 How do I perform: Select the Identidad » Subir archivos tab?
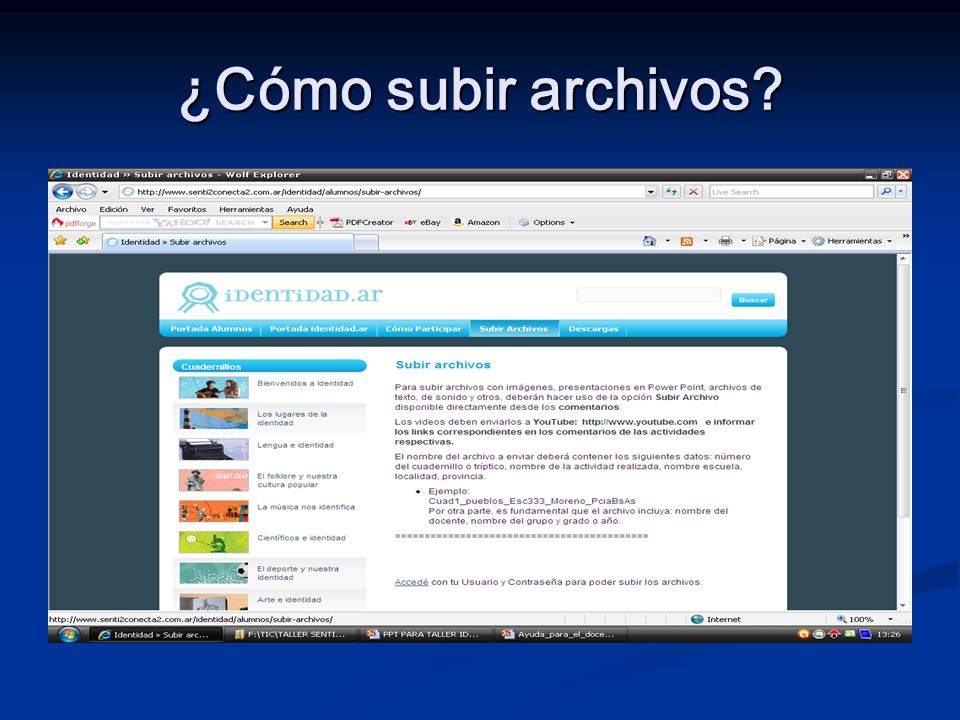pos(228,242)
